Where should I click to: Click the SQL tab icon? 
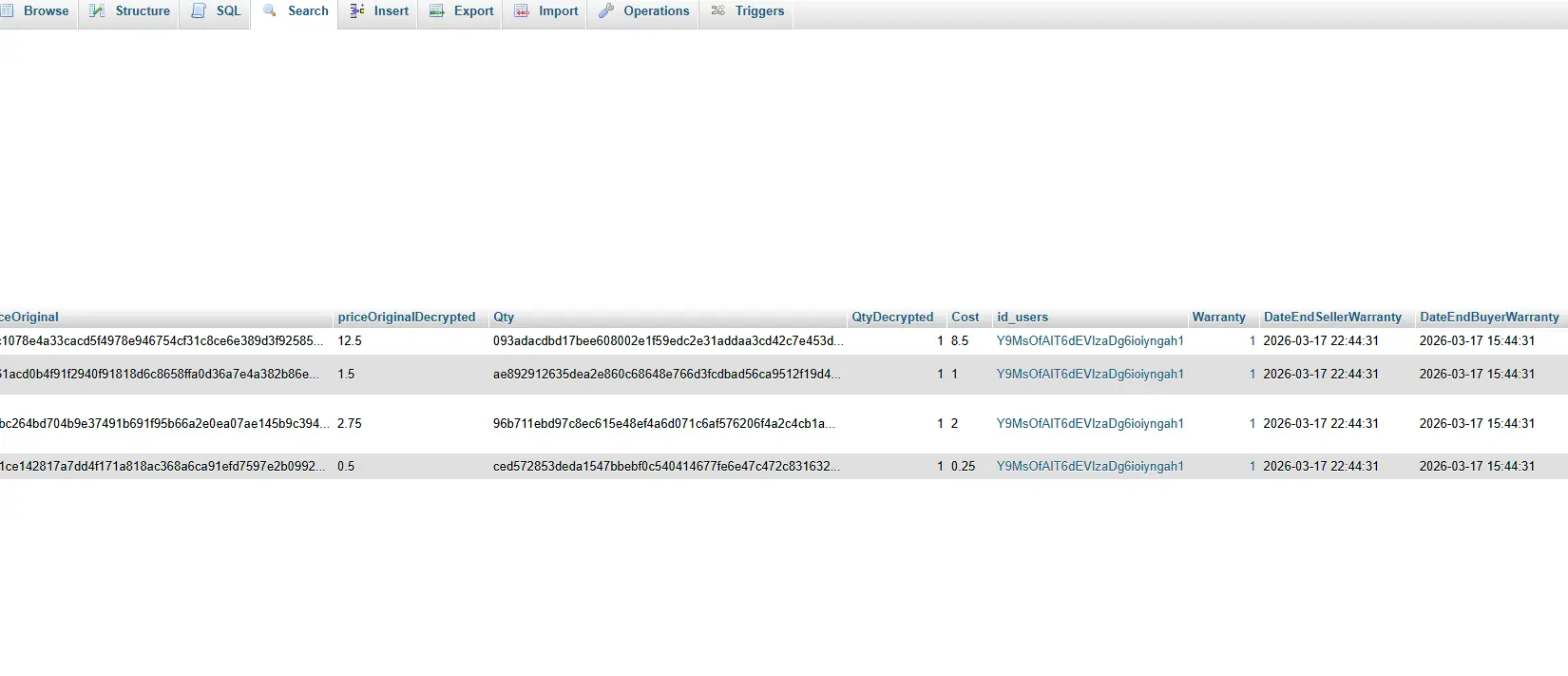[199, 11]
